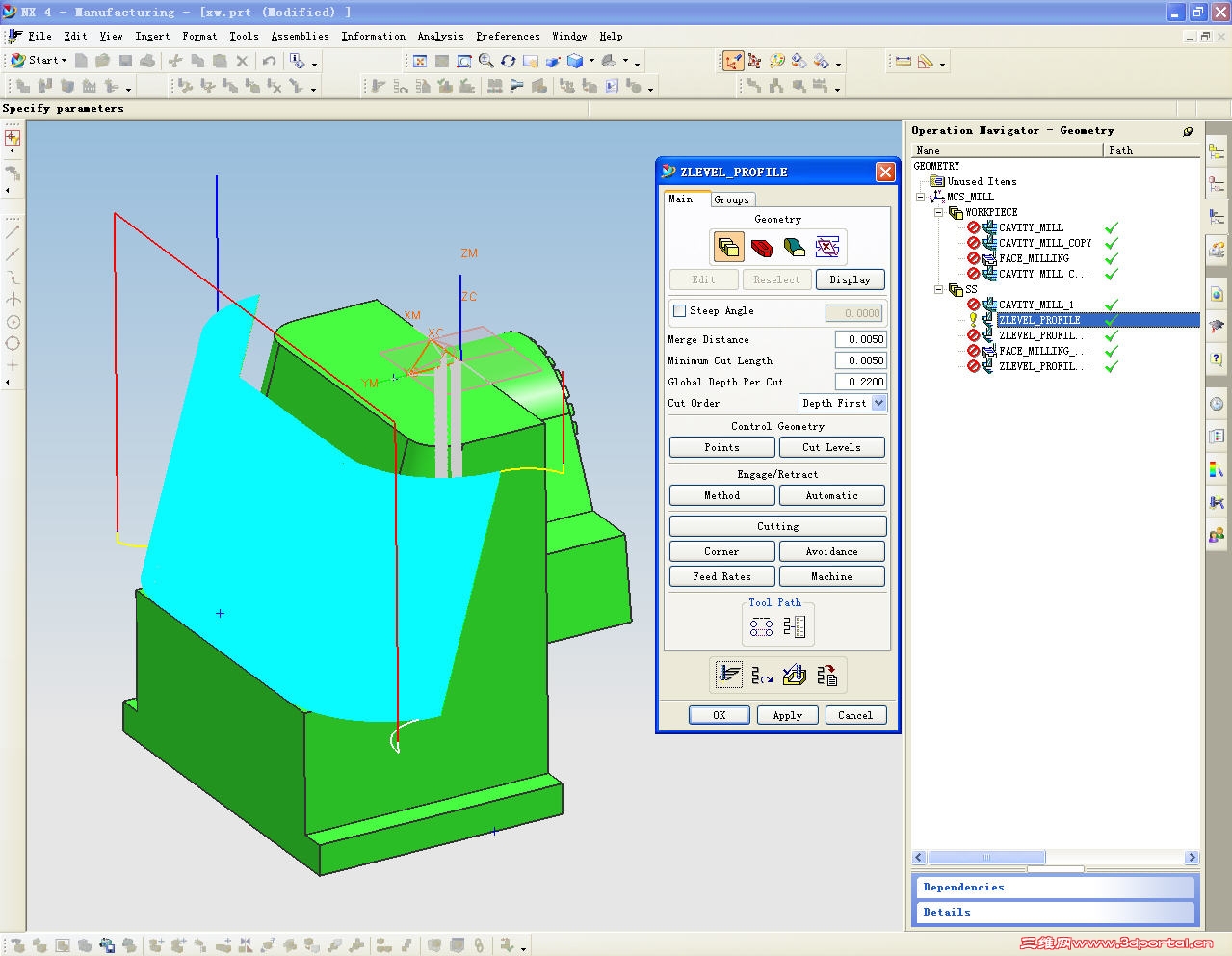Select the red Blank geometry icon
This screenshot has height=956, width=1232.
pyautogui.click(x=761, y=247)
